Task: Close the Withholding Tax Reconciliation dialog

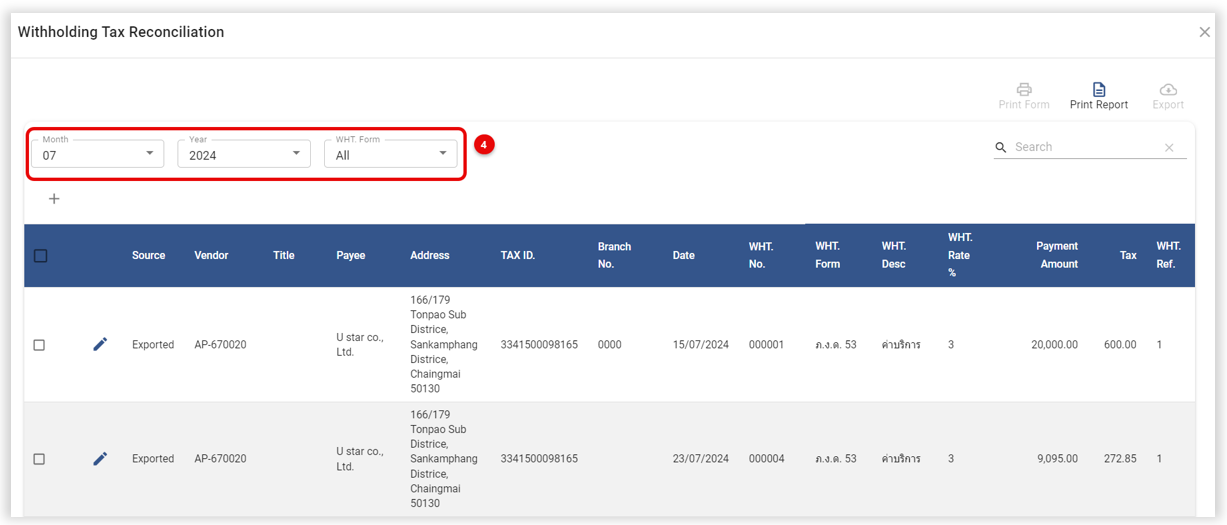Action: click(x=1204, y=32)
